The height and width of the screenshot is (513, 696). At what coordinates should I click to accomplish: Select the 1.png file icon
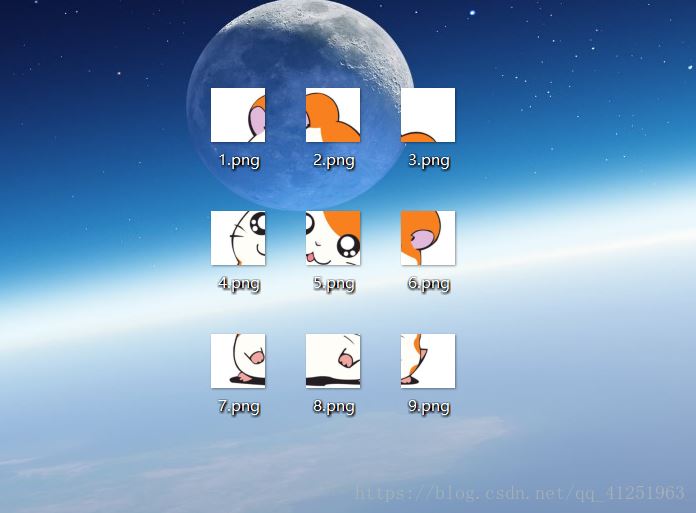click(238, 115)
